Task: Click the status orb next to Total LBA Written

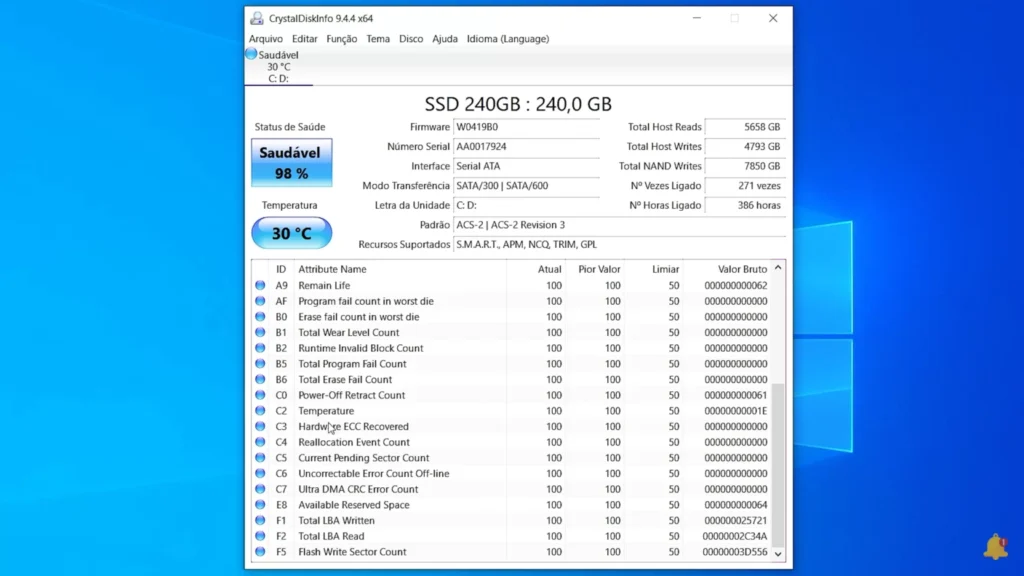Action: [x=260, y=521]
